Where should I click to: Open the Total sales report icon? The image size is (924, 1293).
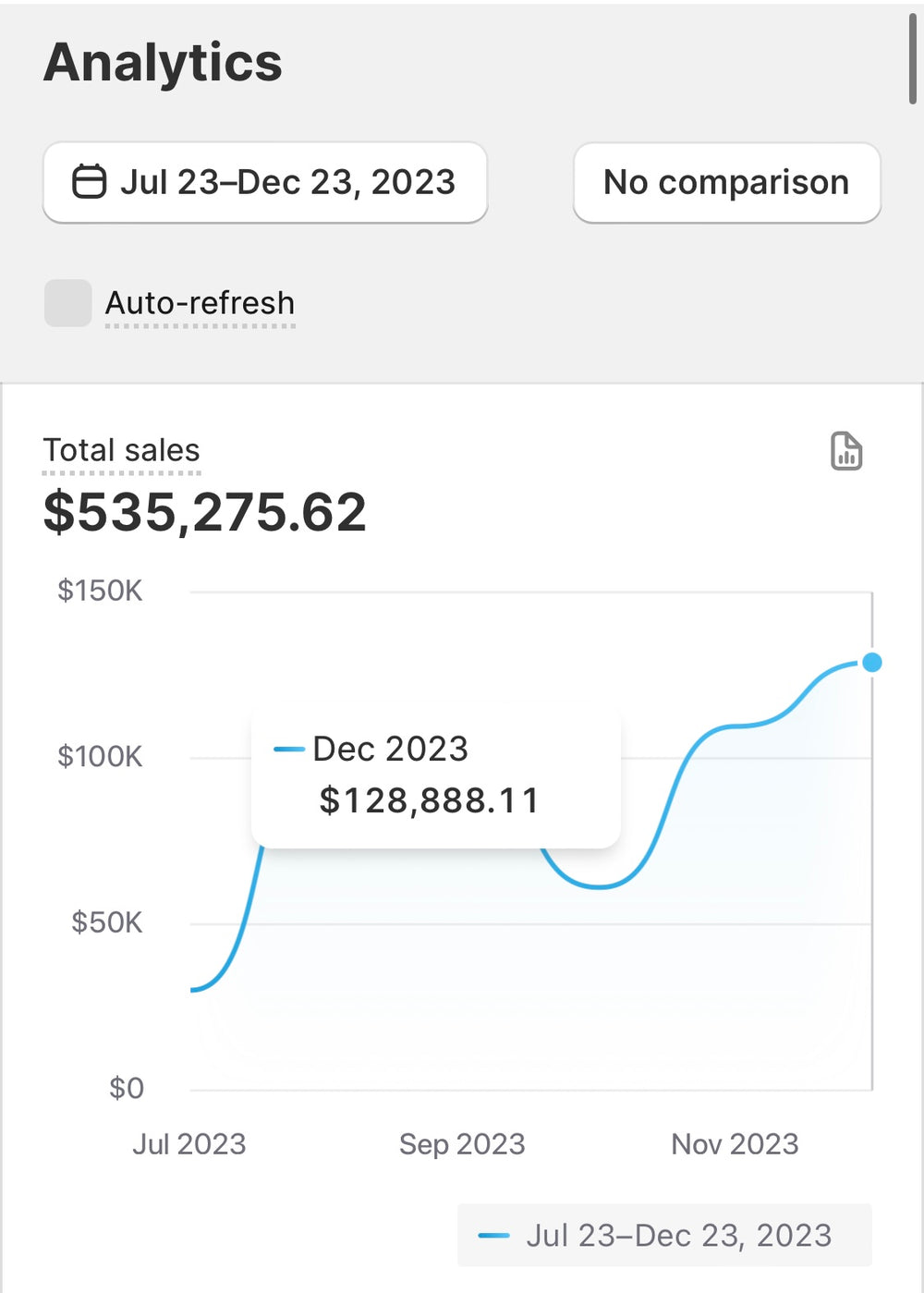[845, 452]
